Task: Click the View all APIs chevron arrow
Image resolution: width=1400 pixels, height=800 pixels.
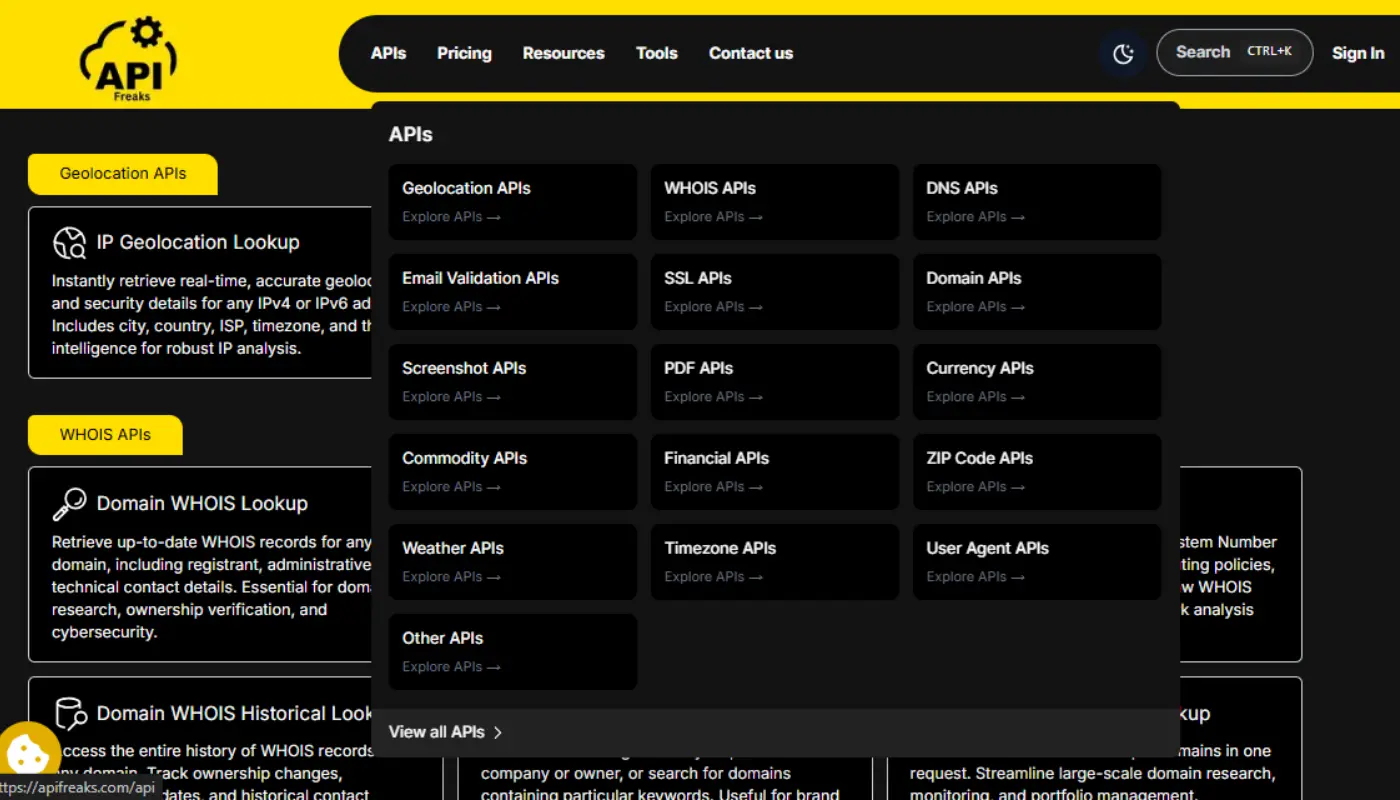Action: (x=498, y=733)
